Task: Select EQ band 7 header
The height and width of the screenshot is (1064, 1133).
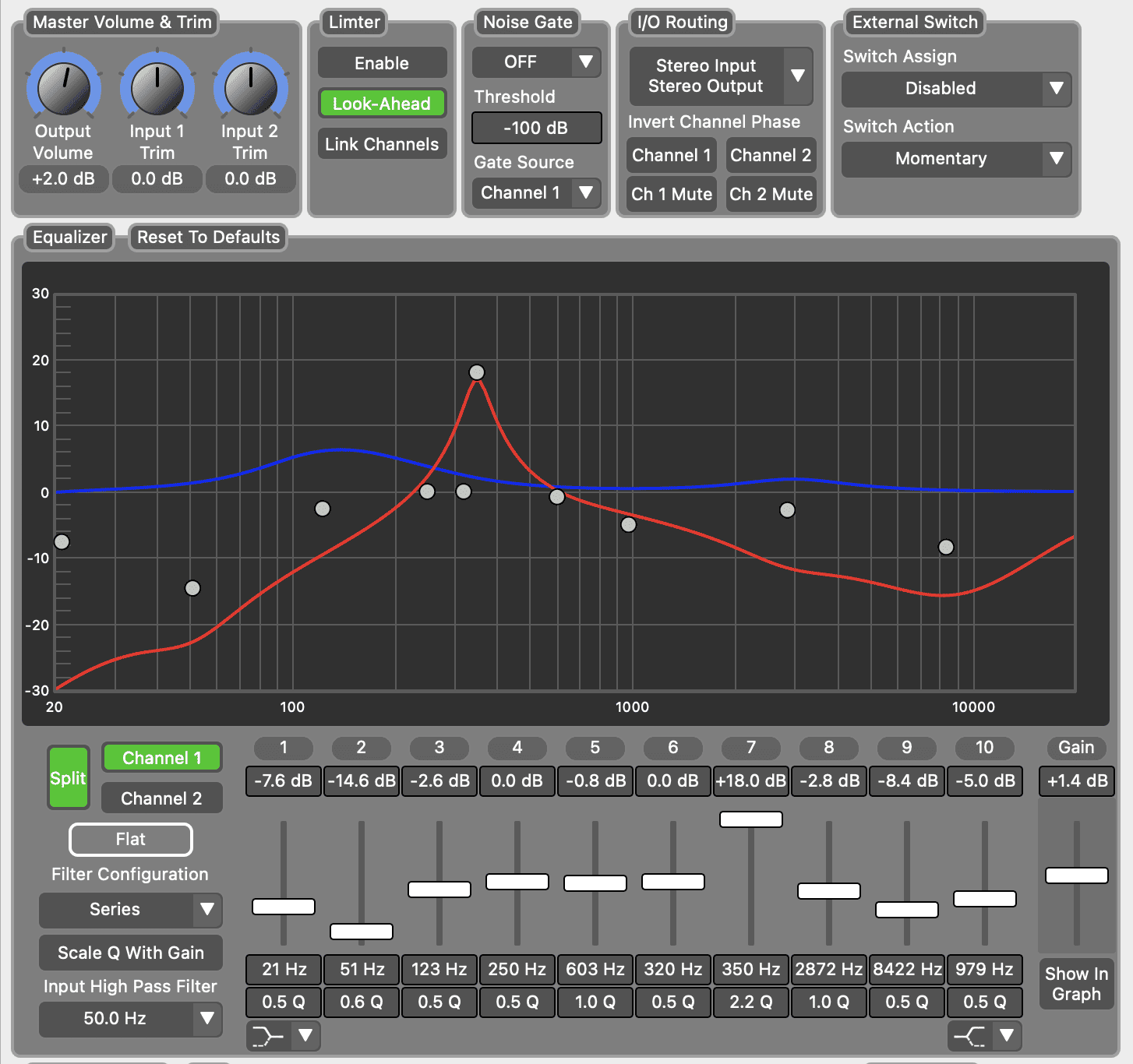Action: (x=751, y=748)
